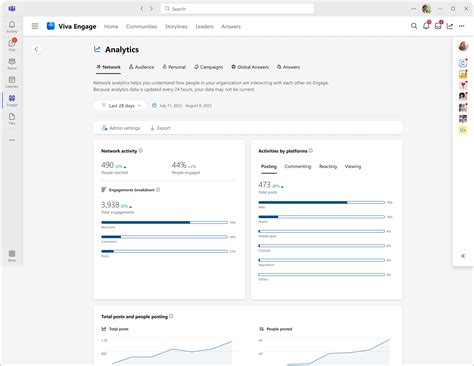Go to Leaders in Viva Engage navigation
Viewport: 474px width, 366px height.
click(x=204, y=26)
